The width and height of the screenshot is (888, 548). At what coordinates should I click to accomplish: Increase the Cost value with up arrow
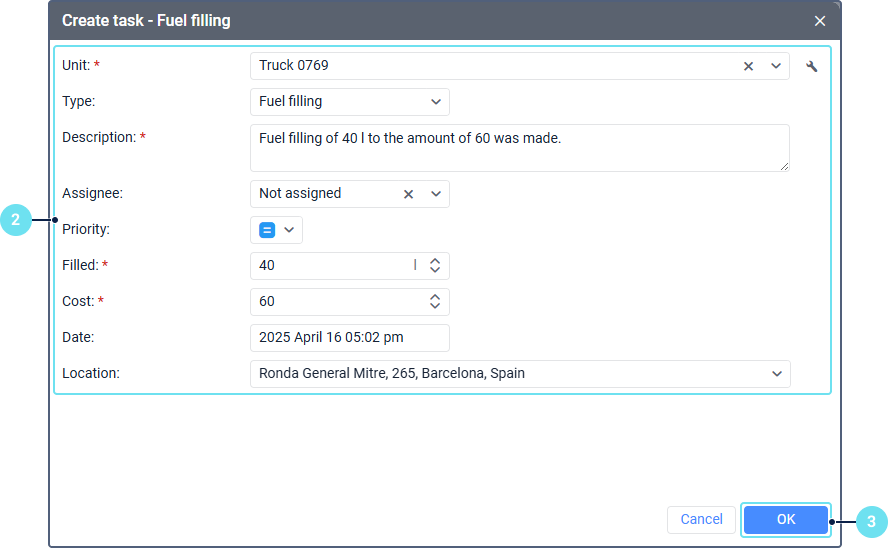click(x=435, y=297)
